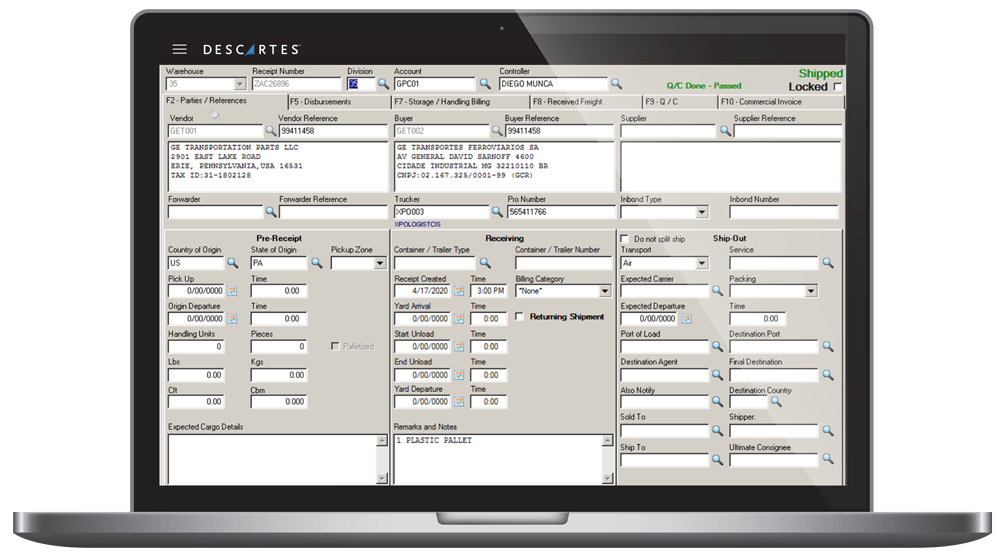
Task: Click the Vendor lookup magnifier icon
Action: 270,130
